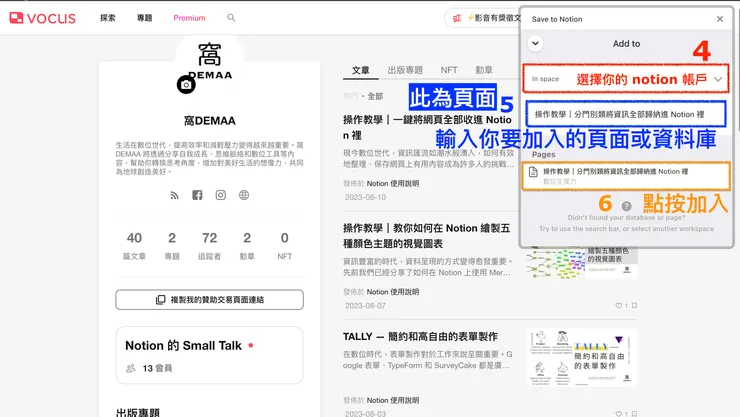Click the 40 篇文章 count

coord(134,245)
